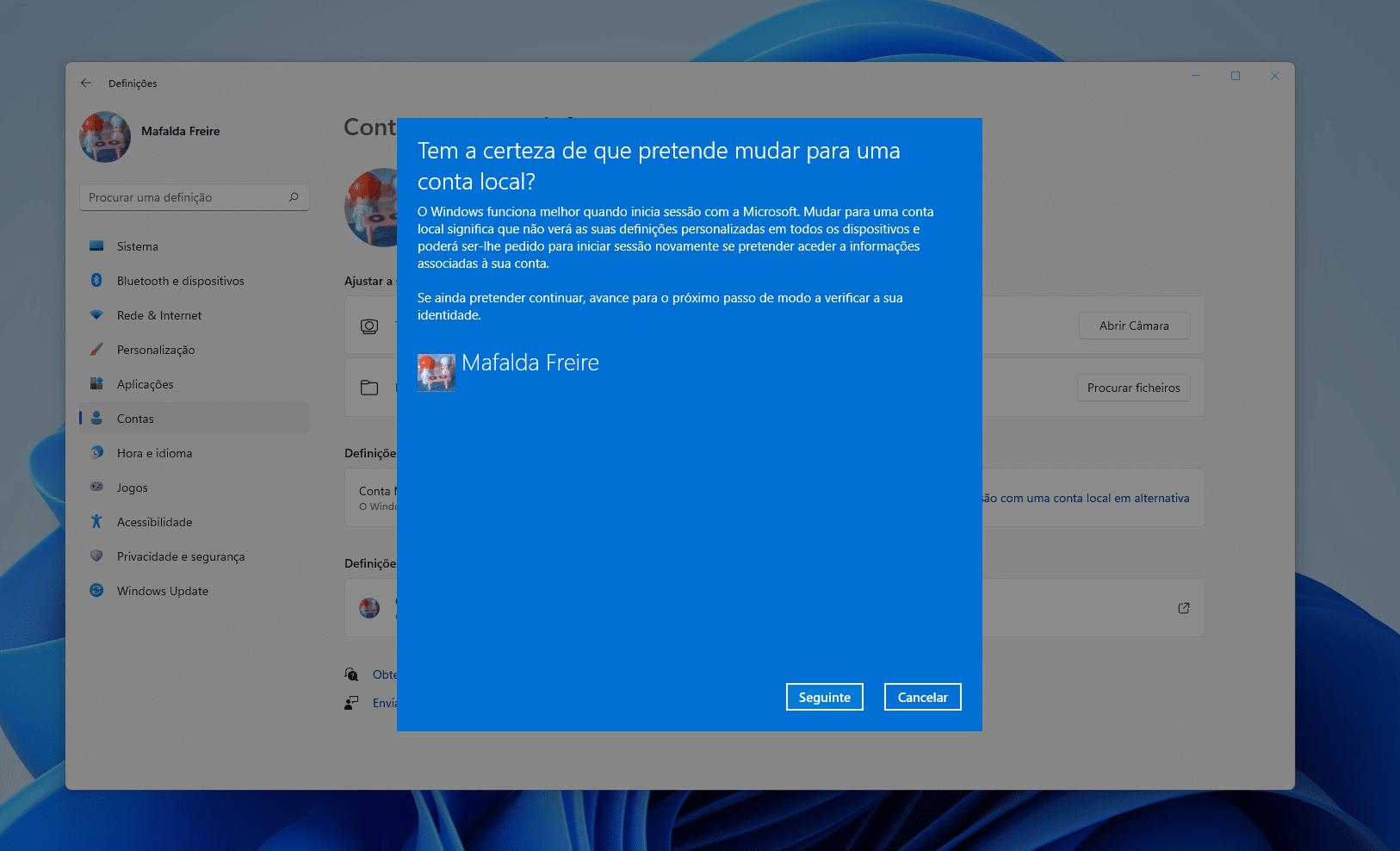Open Acessibilidade settings

194,522
